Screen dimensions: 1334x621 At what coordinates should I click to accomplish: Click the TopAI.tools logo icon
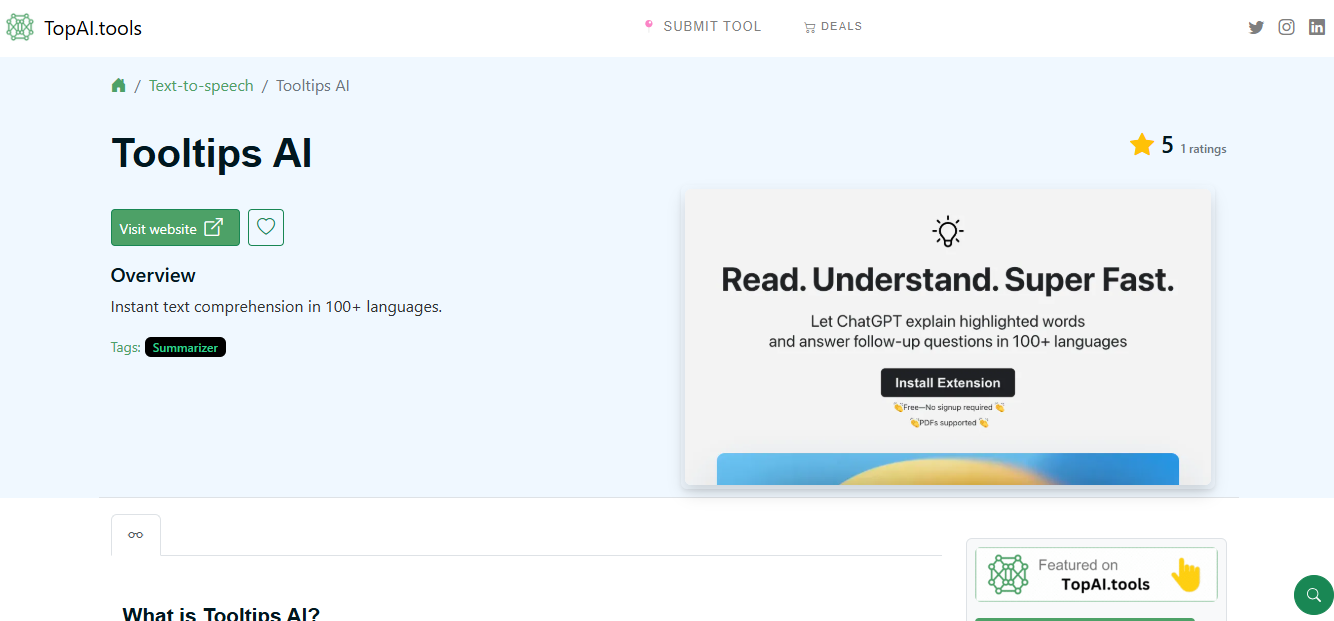20,28
